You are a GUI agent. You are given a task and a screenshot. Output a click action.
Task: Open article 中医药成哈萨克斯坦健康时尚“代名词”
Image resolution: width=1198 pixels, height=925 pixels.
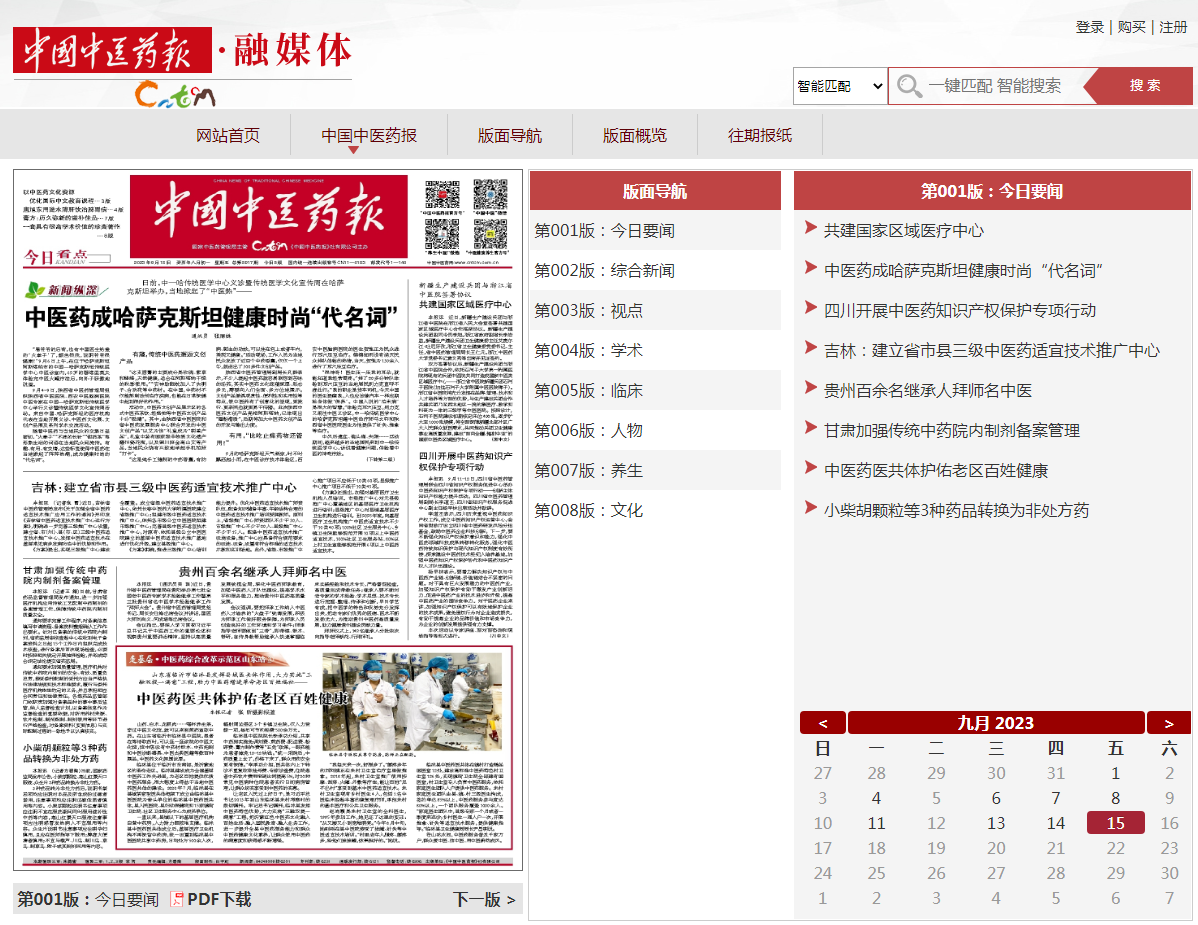point(963,270)
